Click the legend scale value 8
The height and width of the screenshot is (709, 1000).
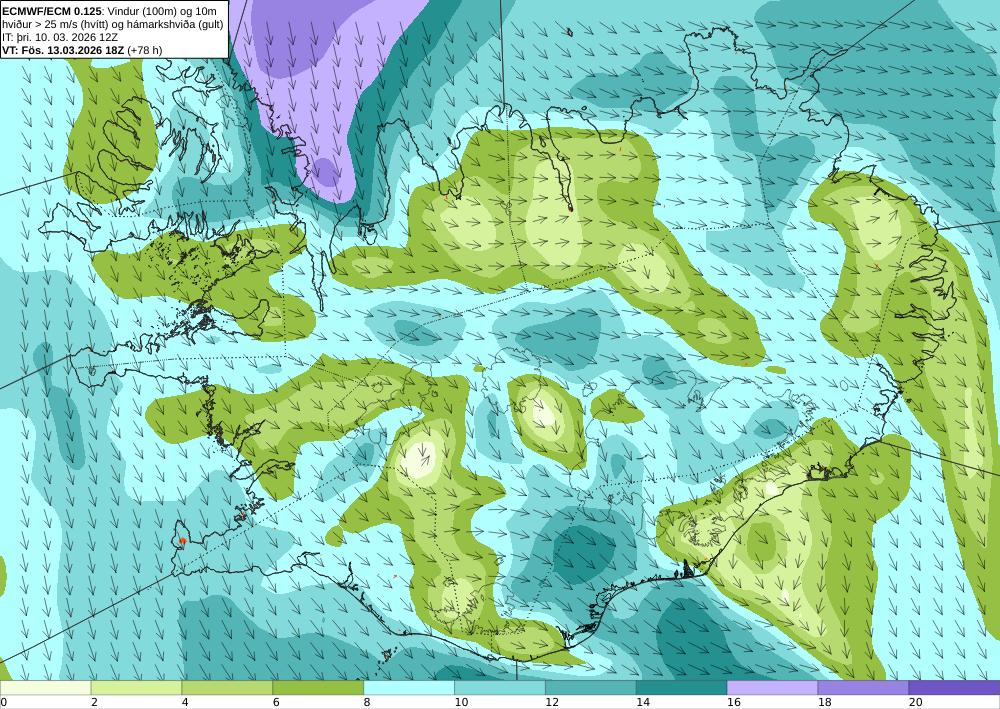(367, 703)
